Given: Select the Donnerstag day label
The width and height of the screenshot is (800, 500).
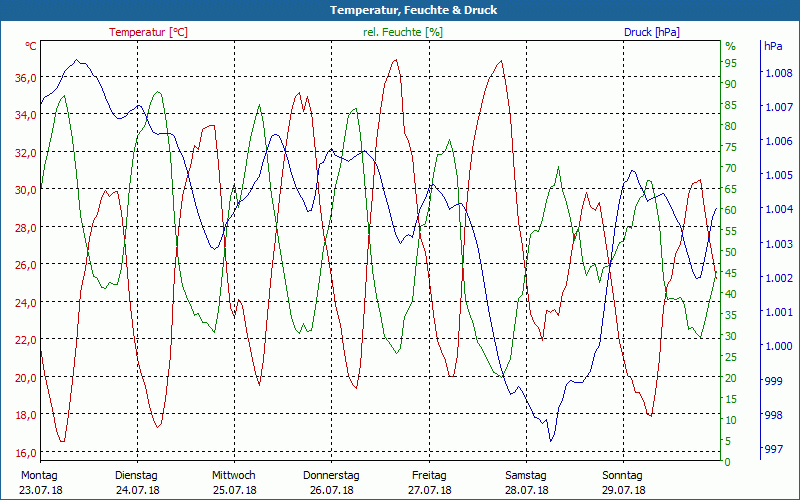Looking at the screenshot, I should tap(331, 475).
